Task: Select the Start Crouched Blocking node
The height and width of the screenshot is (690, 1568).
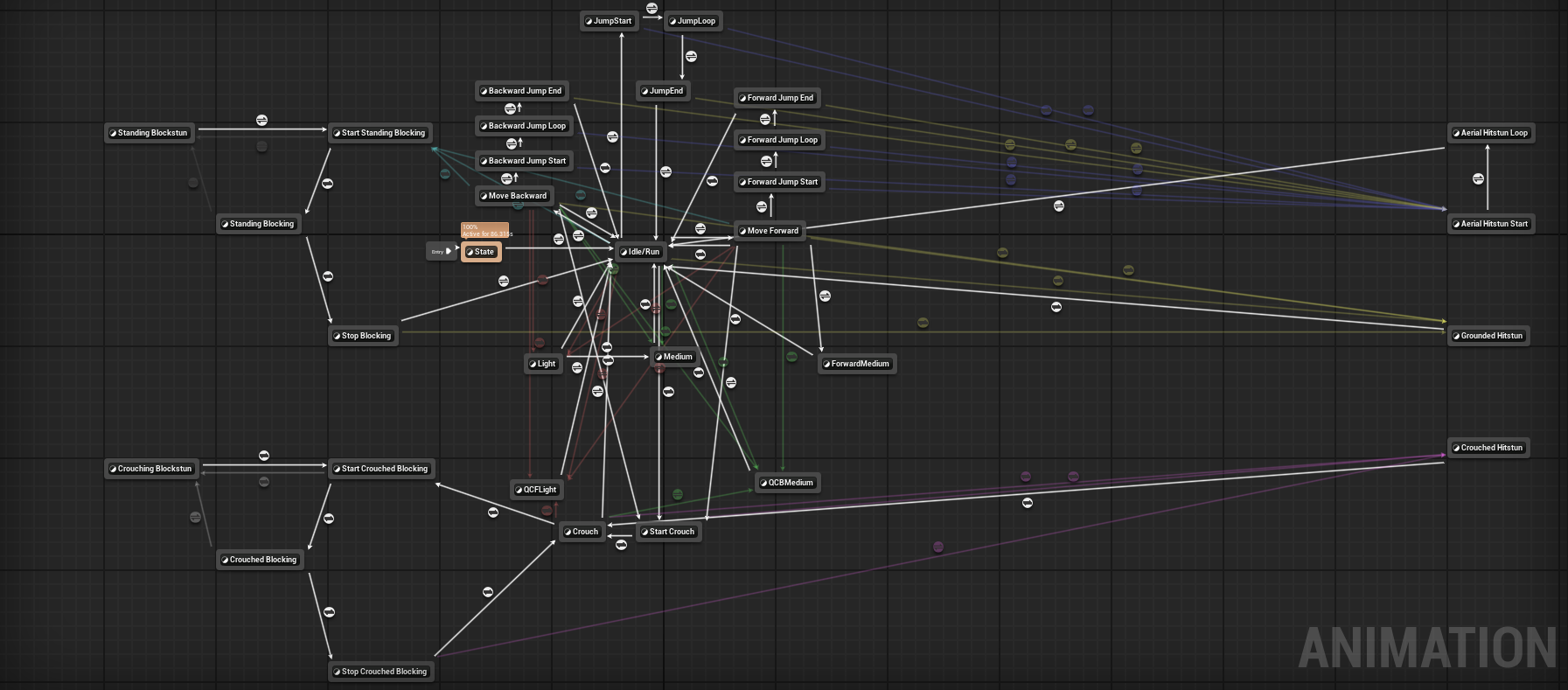Action: coord(380,469)
